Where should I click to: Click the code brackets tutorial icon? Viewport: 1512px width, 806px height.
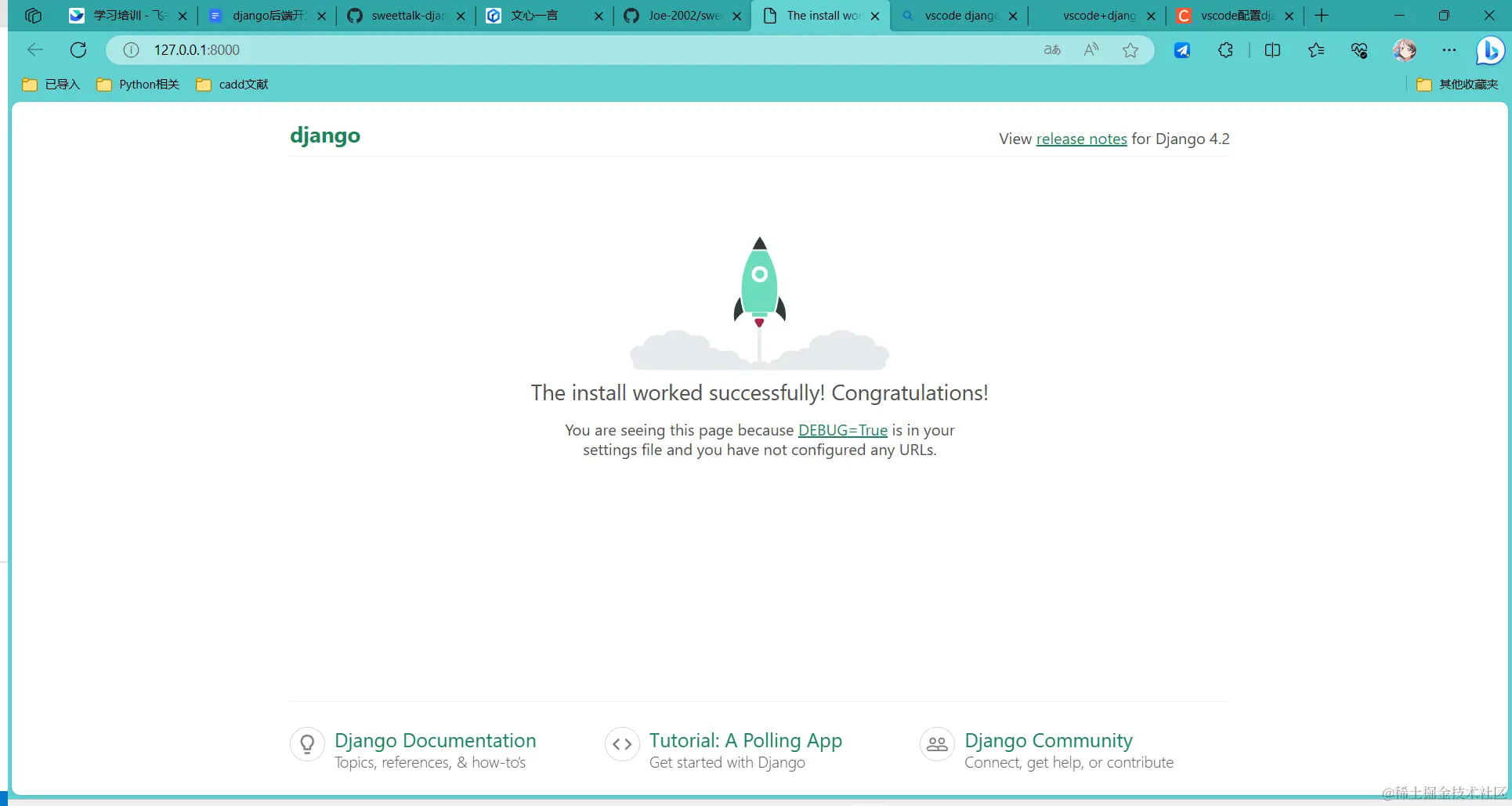pos(622,744)
